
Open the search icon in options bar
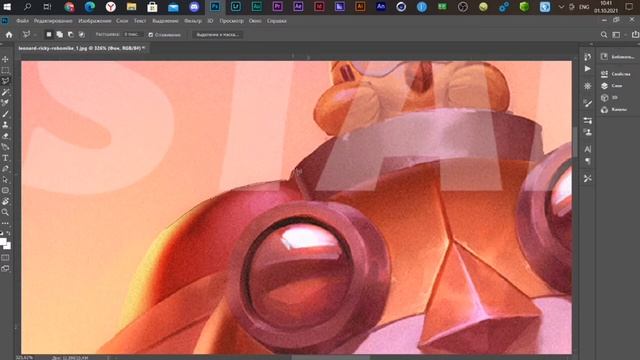click(604, 35)
